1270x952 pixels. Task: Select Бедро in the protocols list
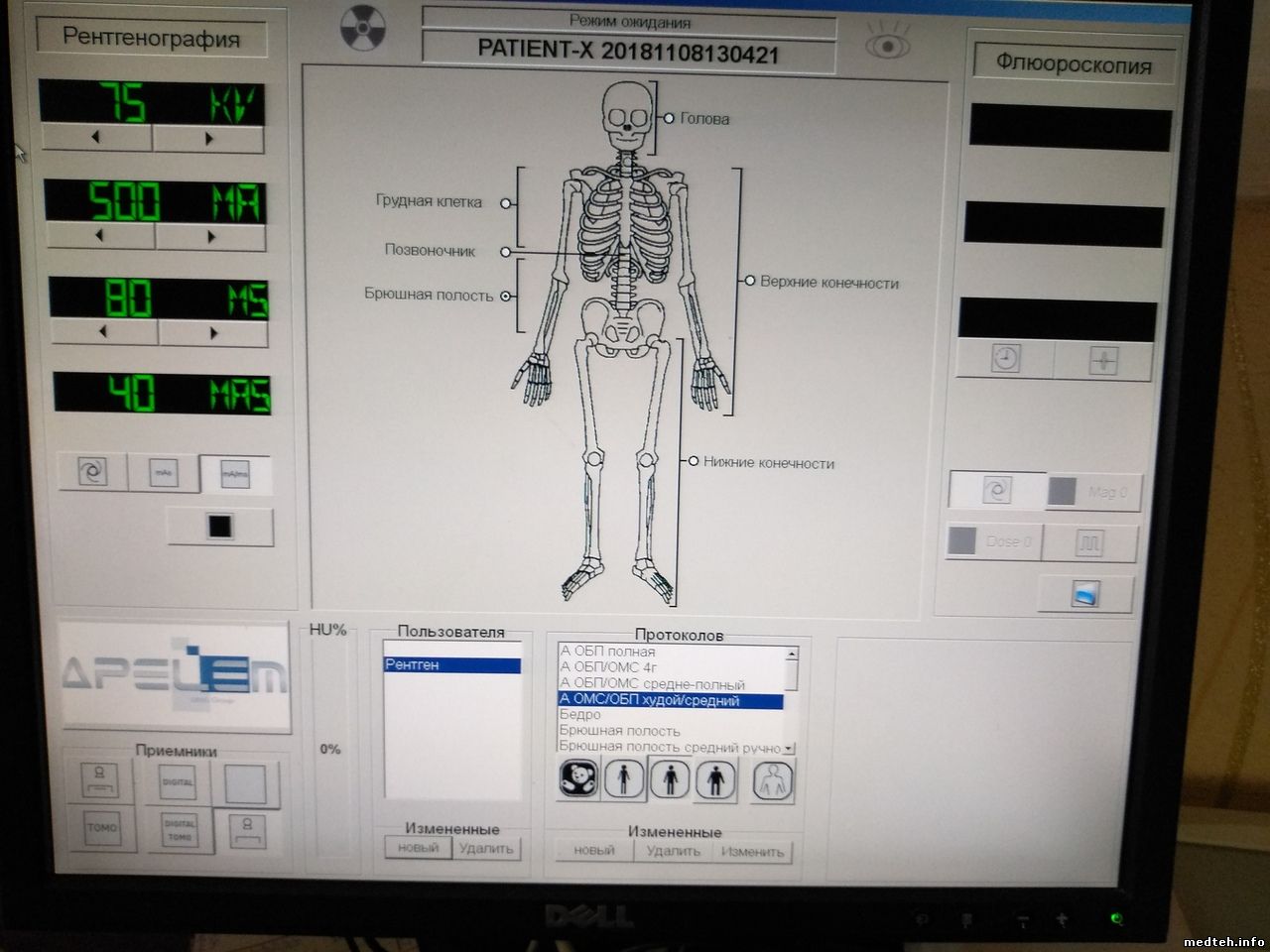[x=580, y=715]
